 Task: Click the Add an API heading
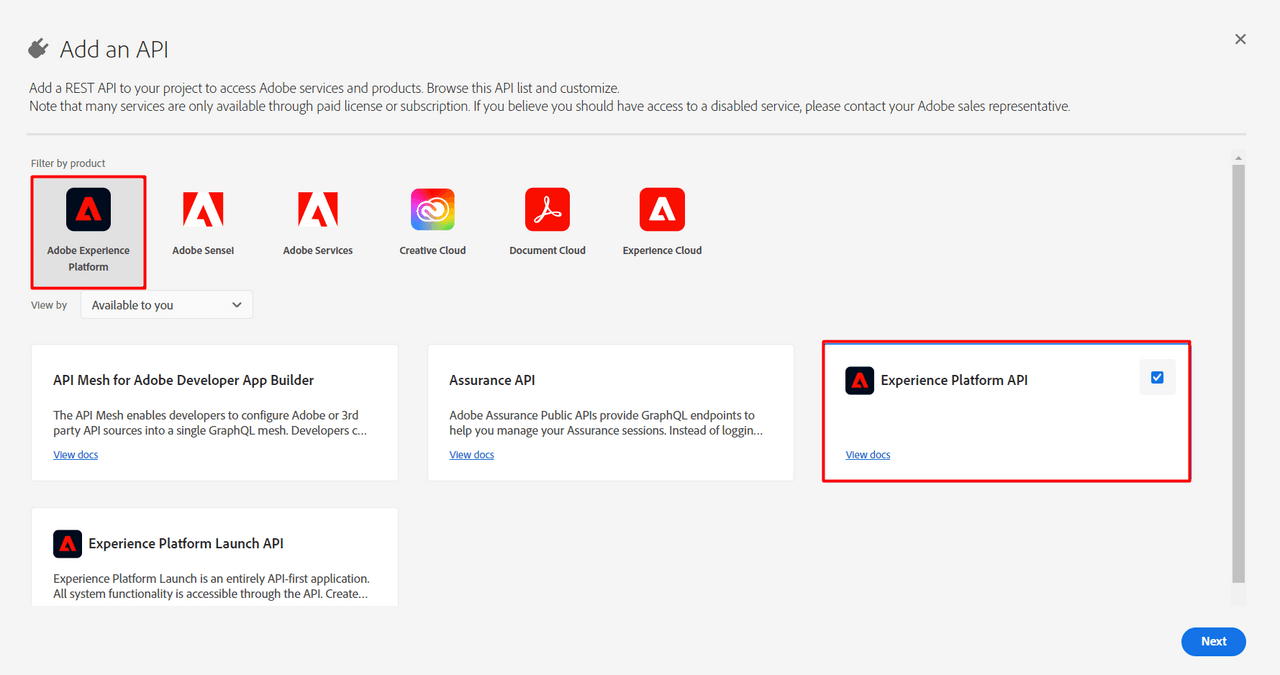tap(115, 49)
